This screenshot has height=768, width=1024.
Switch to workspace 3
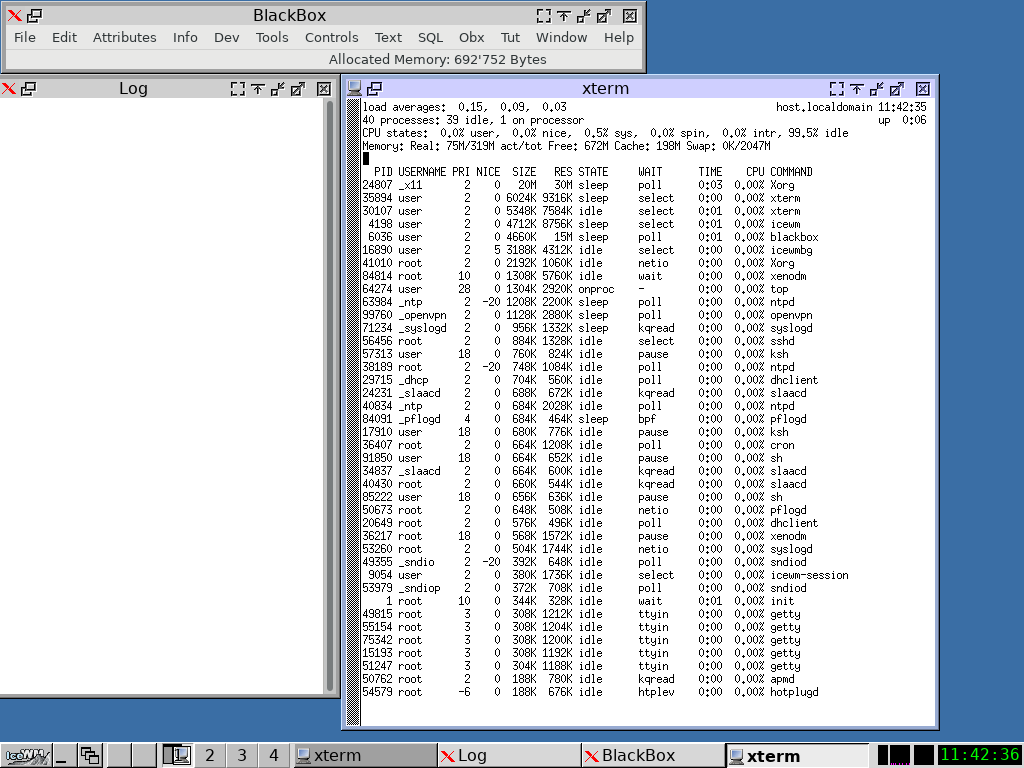click(x=242, y=755)
